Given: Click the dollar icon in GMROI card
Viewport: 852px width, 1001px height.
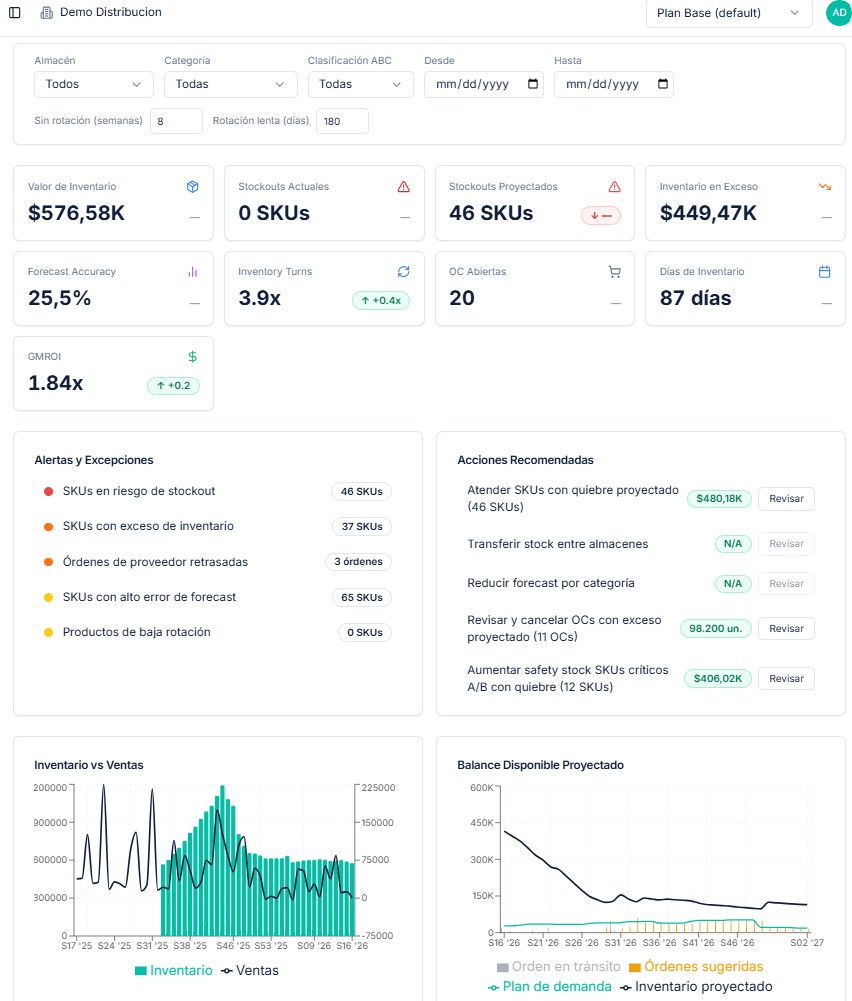Looking at the screenshot, I should point(192,357).
